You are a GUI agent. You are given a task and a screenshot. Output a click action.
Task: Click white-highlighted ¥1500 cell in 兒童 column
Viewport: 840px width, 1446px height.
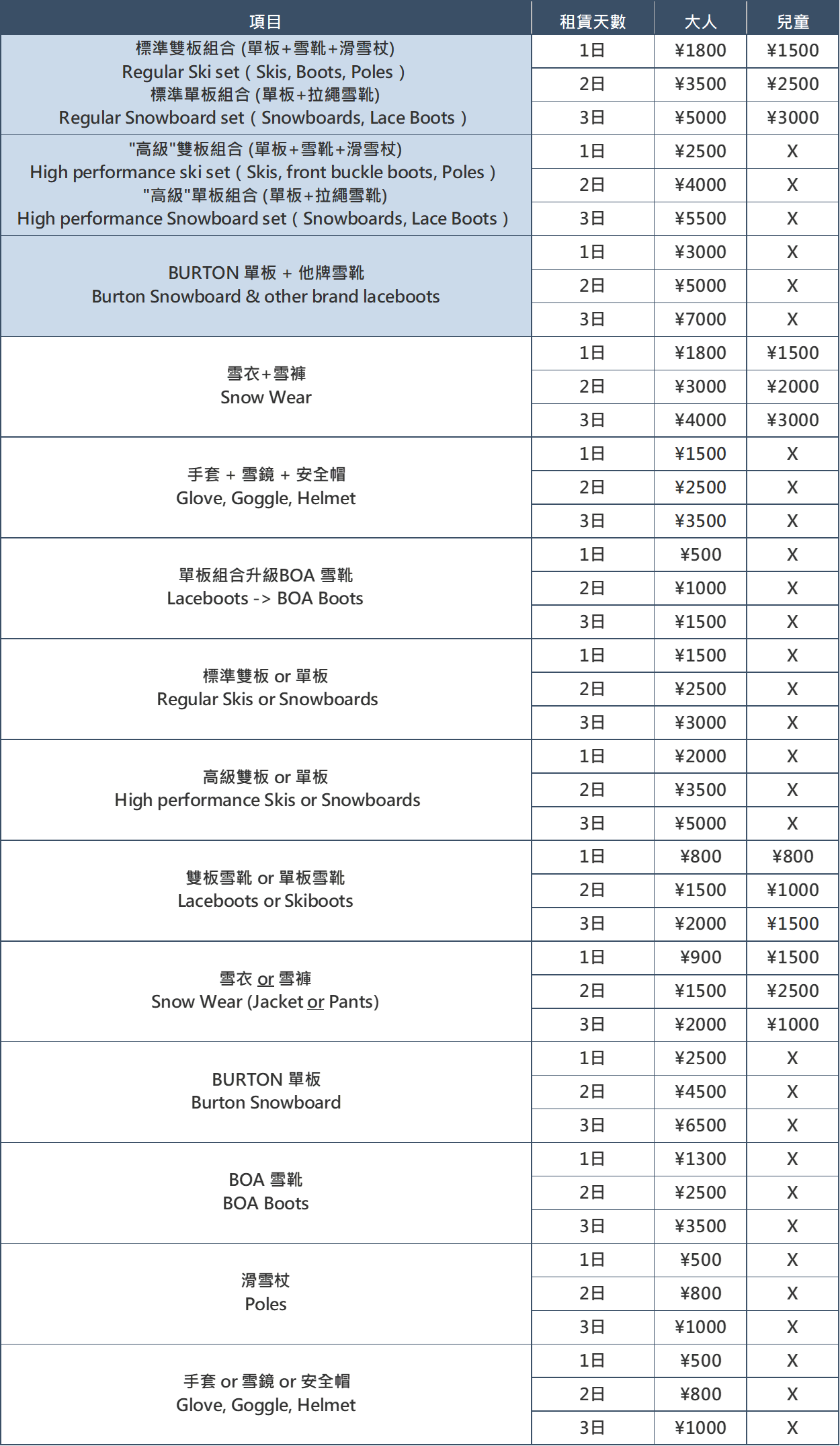click(x=792, y=924)
